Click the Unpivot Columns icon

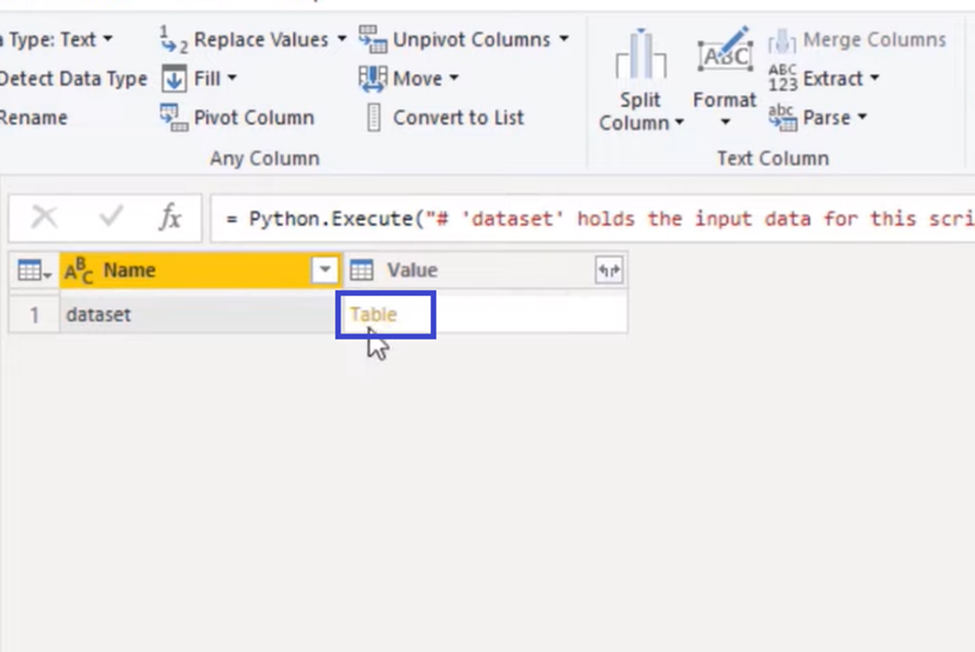click(x=372, y=39)
